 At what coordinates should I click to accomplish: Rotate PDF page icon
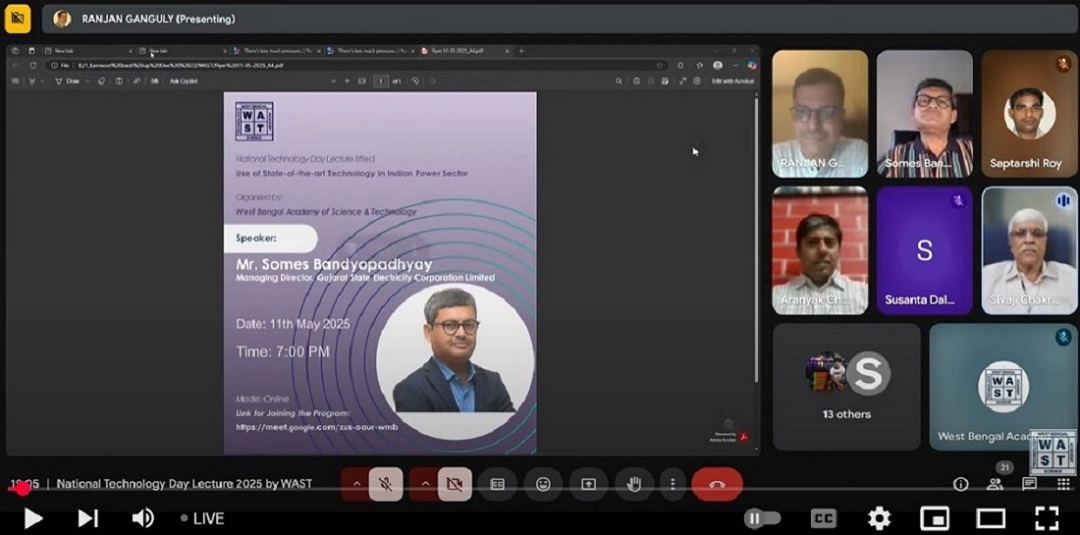pyautogui.click(x=415, y=81)
